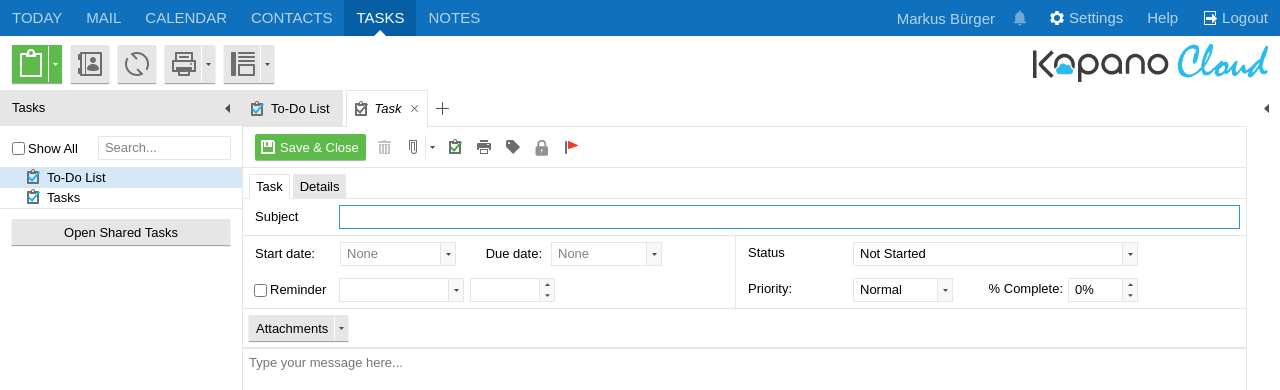
Task: Click the green new task icon
Action: pyautogui.click(x=31, y=64)
